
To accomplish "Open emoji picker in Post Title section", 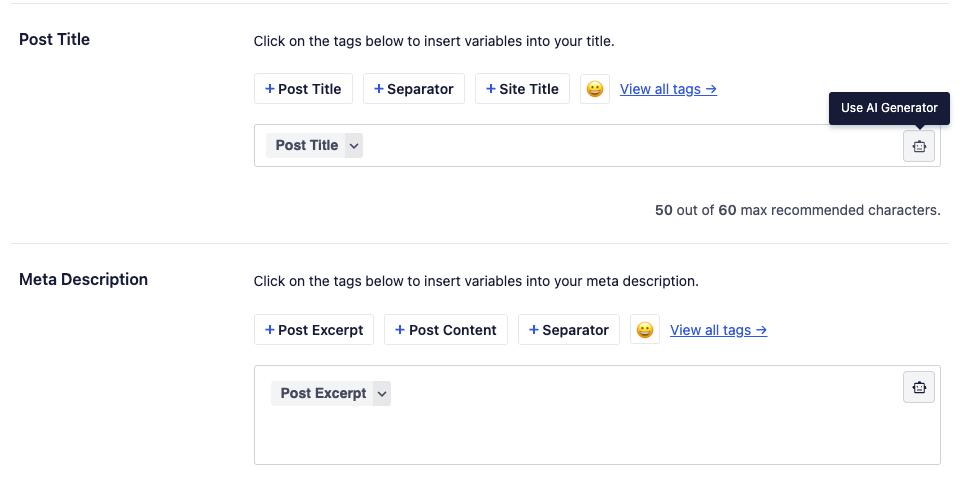I will (x=595, y=89).
